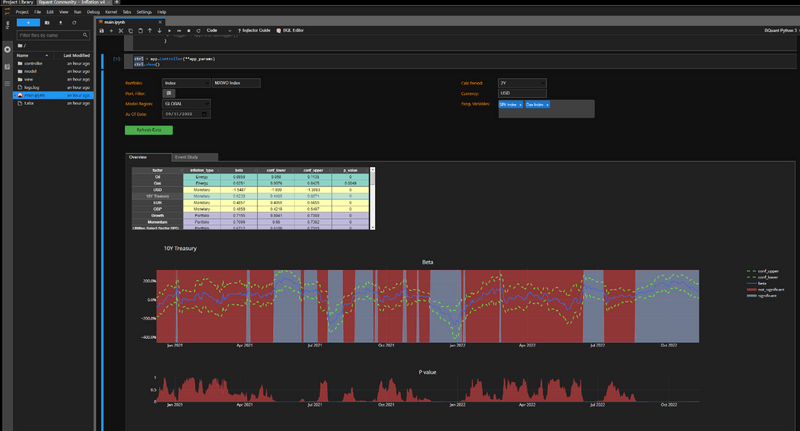
Task: Click the Port. Filter icon button
Action: tap(169, 93)
